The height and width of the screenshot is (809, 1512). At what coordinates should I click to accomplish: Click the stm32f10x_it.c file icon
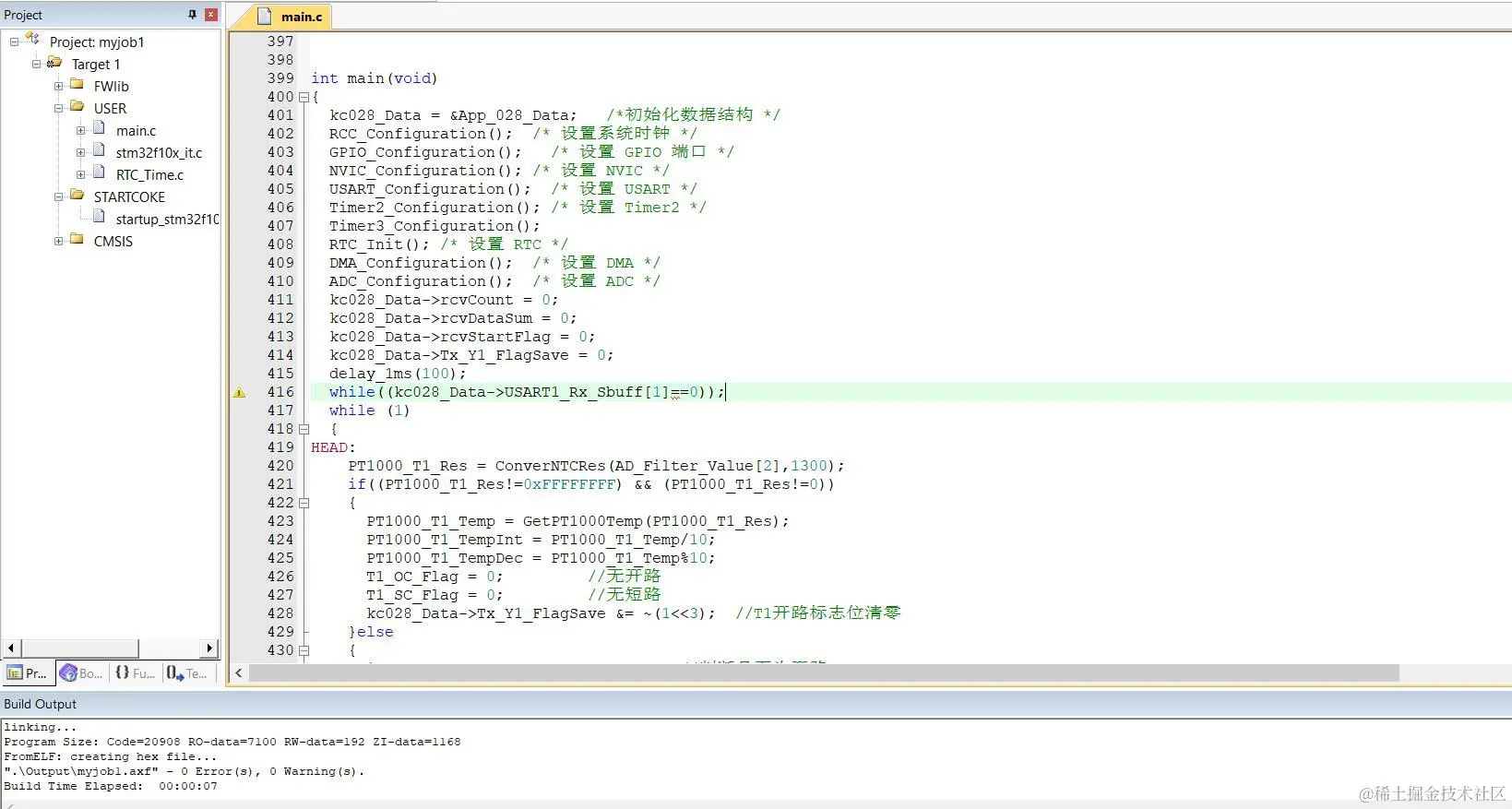[99, 151]
